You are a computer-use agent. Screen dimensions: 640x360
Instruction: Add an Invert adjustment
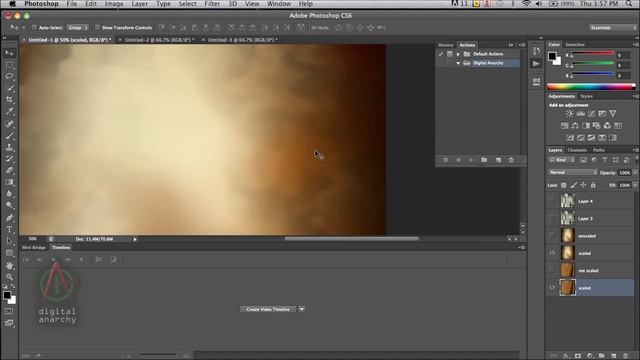(570, 138)
